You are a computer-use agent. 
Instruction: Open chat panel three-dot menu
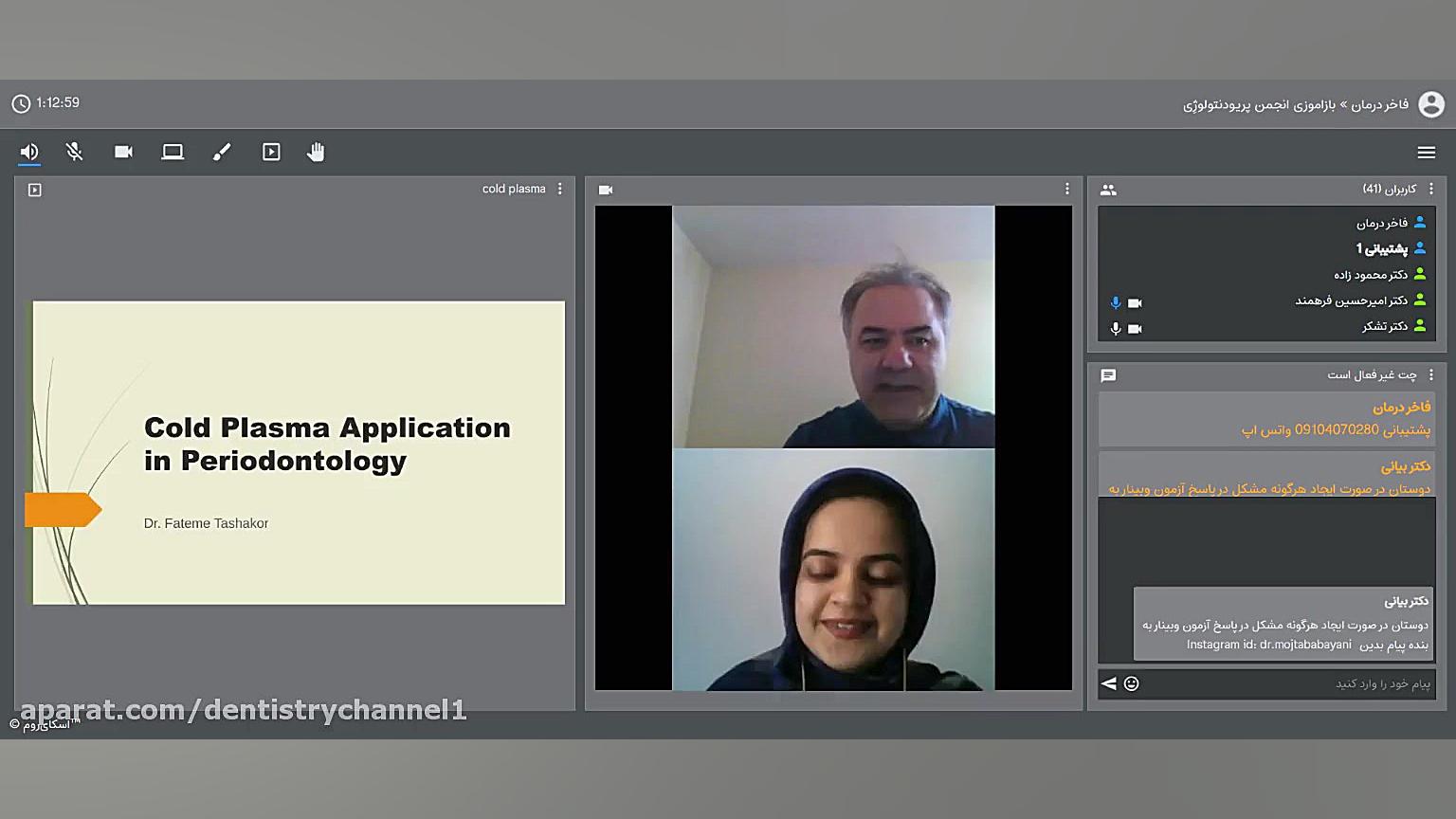coord(1431,374)
